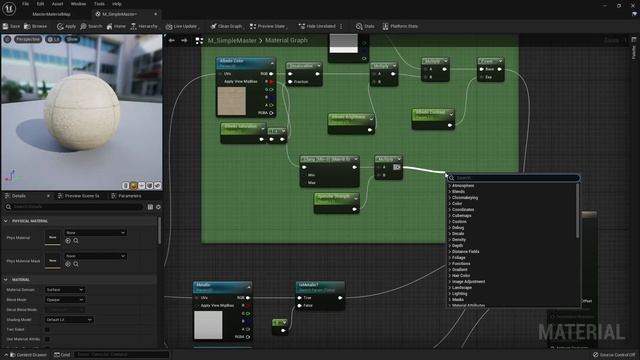Open the Blend Mode dropdown
Image resolution: width=640 pixels, height=360 pixels.
tap(65, 300)
